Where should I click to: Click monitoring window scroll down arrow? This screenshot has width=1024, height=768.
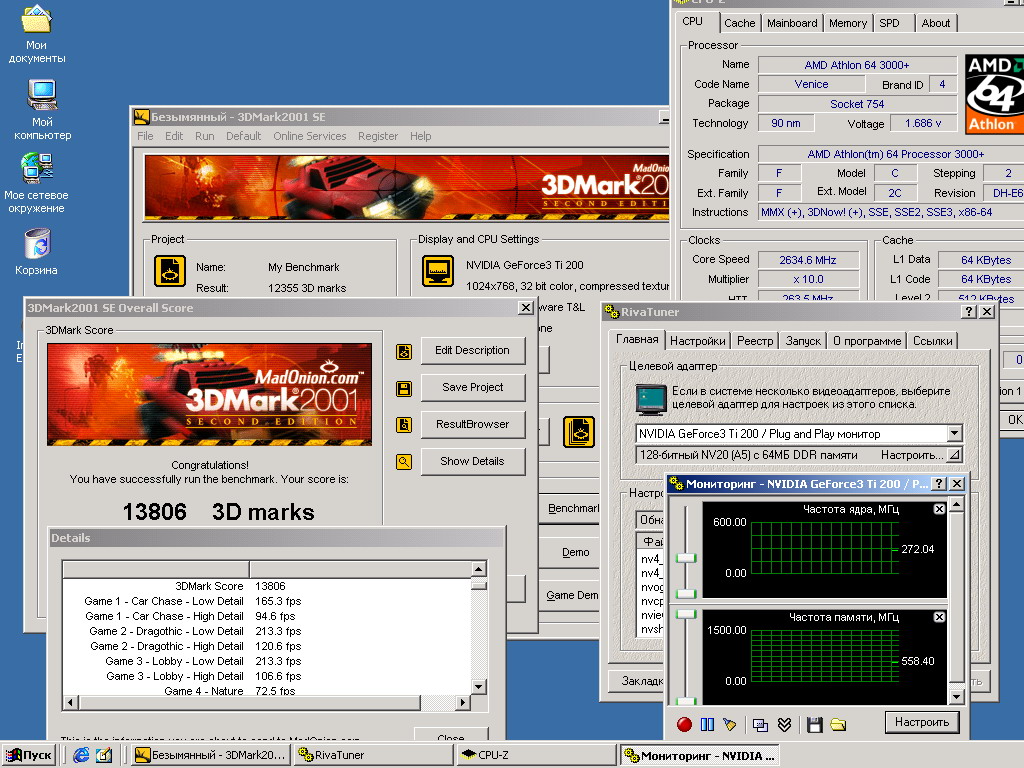[x=956, y=696]
